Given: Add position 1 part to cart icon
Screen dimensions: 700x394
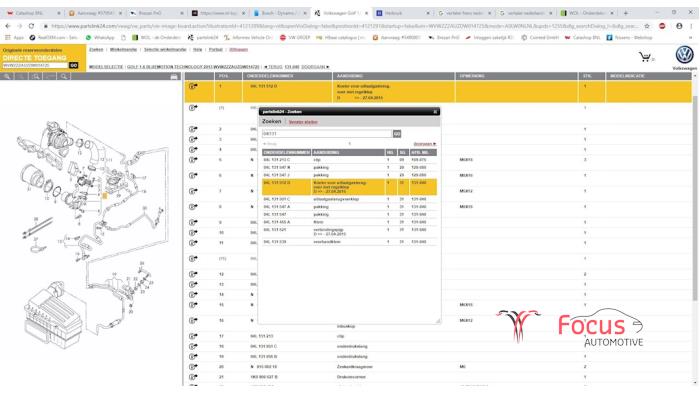Looking at the screenshot, I should pyautogui.click(x=193, y=86).
